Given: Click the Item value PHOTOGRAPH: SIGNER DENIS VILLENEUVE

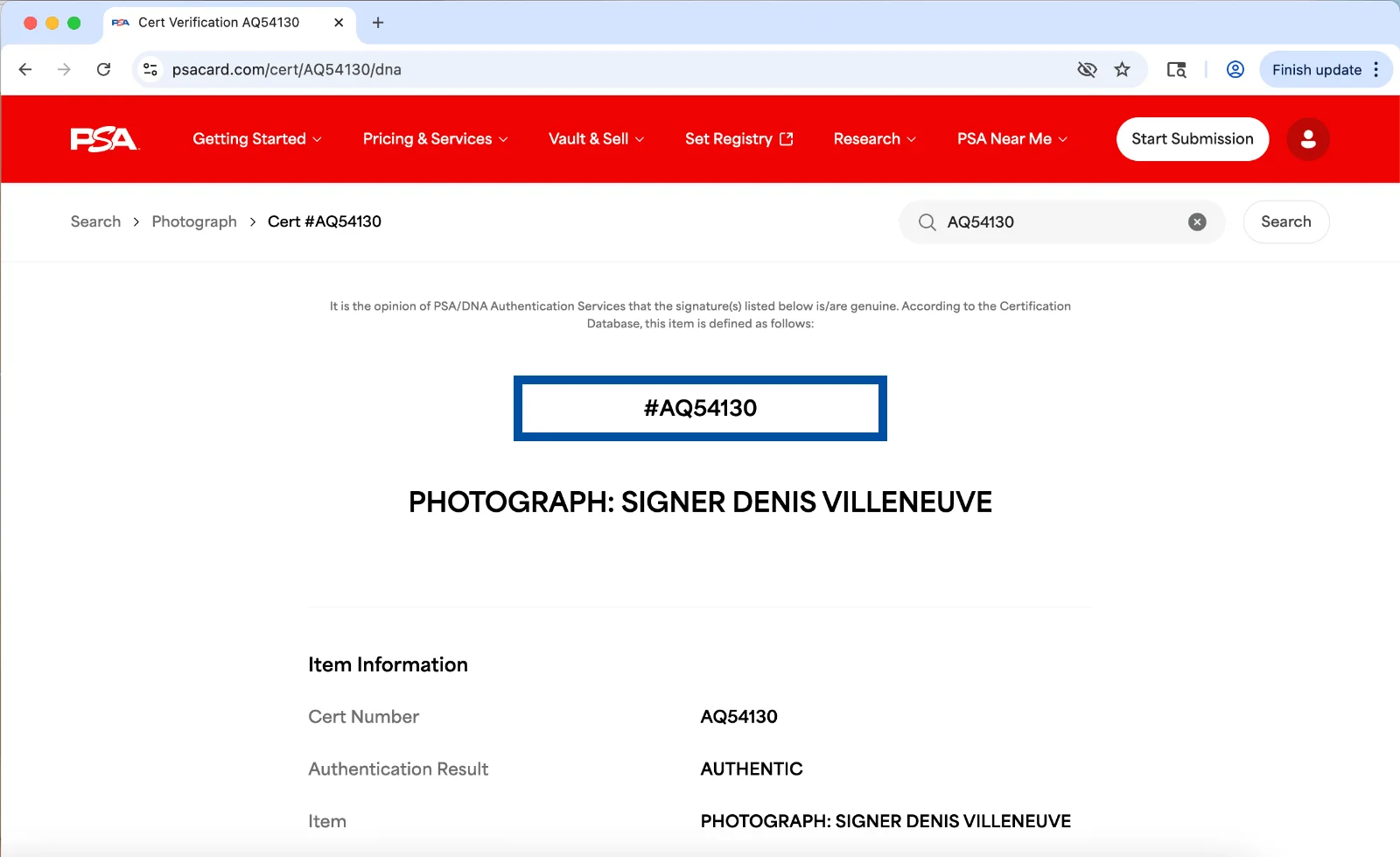Looking at the screenshot, I should point(885,822).
